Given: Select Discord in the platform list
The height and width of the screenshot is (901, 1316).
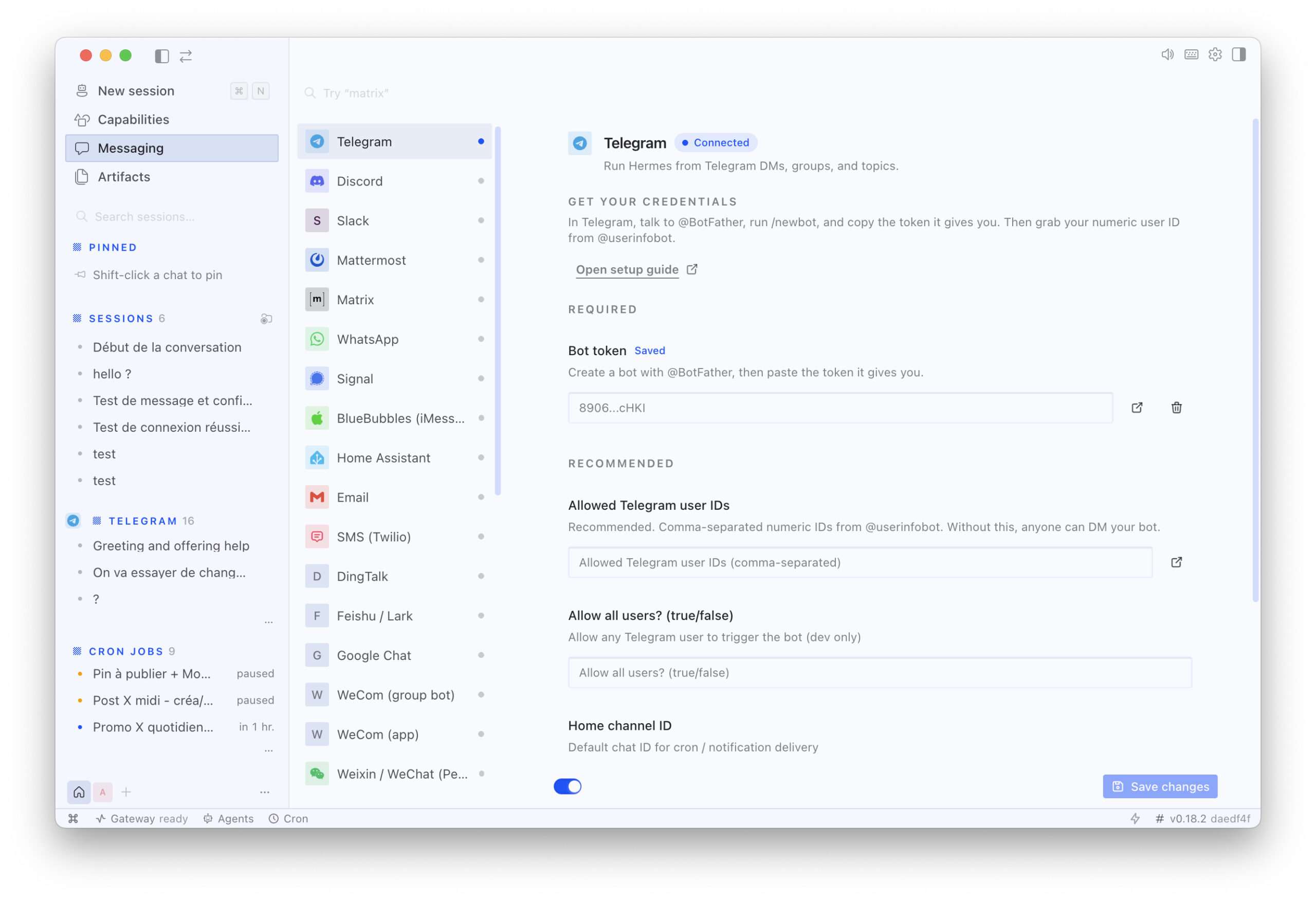Looking at the screenshot, I should (x=395, y=181).
